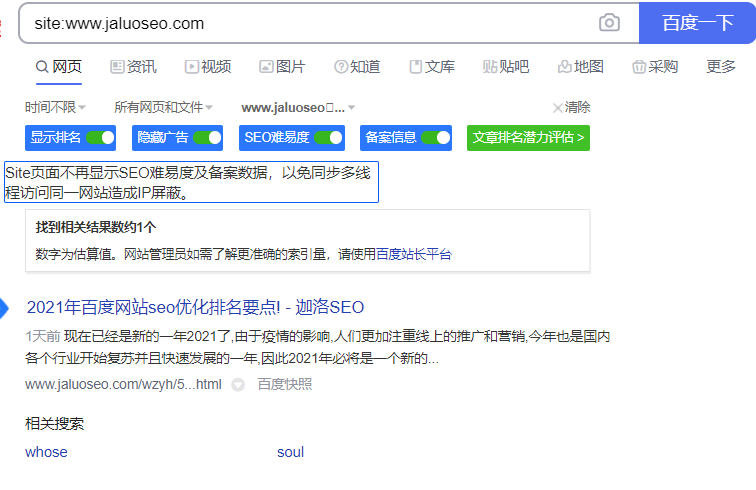
Task: Open the 百度站长平台 link
Action: pyautogui.click(x=414, y=254)
